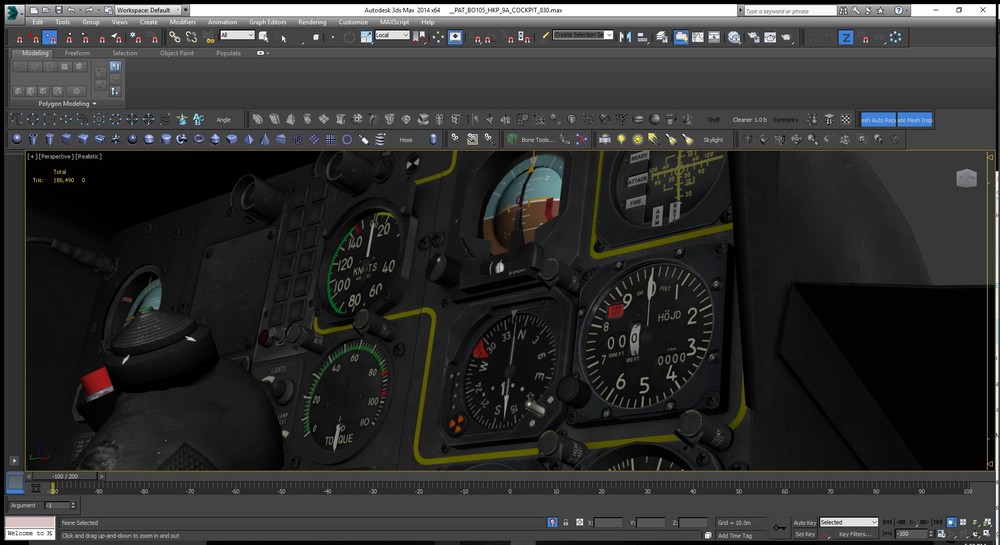Open the Workspace: Default dropdown

coord(143,10)
